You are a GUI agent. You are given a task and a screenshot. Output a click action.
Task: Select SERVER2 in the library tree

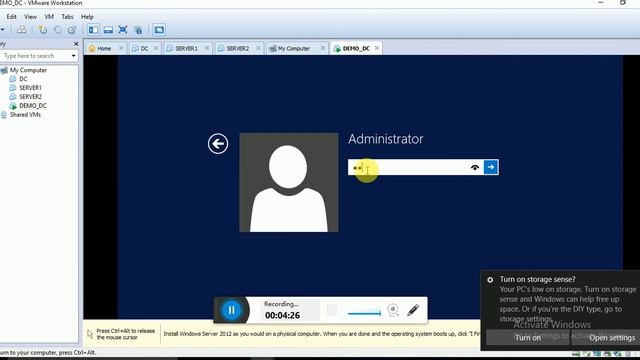tap(30, 97)
